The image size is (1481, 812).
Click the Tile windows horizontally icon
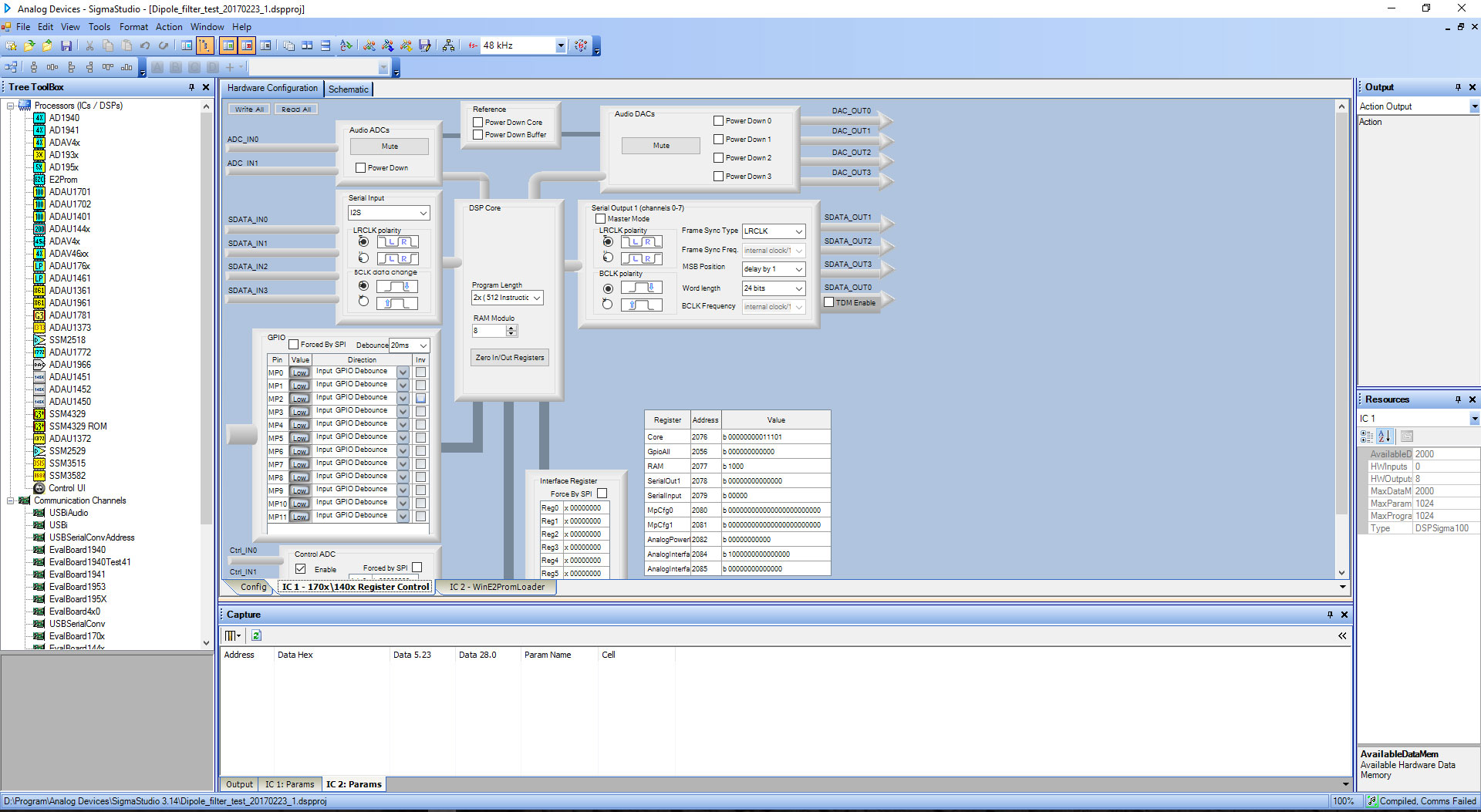click(326, 45)
